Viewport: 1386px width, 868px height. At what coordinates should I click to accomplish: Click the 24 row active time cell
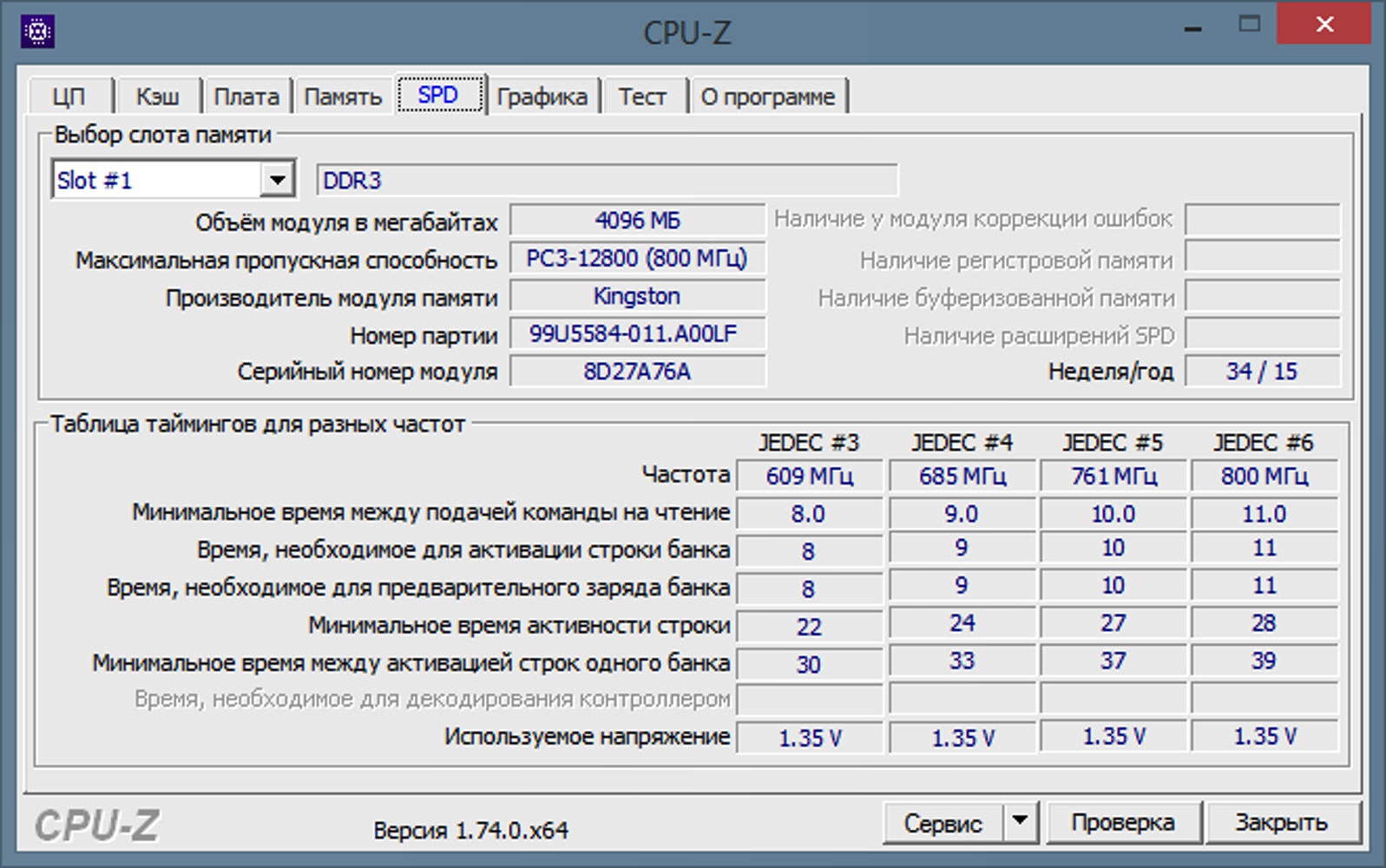[x=962, y=623]
